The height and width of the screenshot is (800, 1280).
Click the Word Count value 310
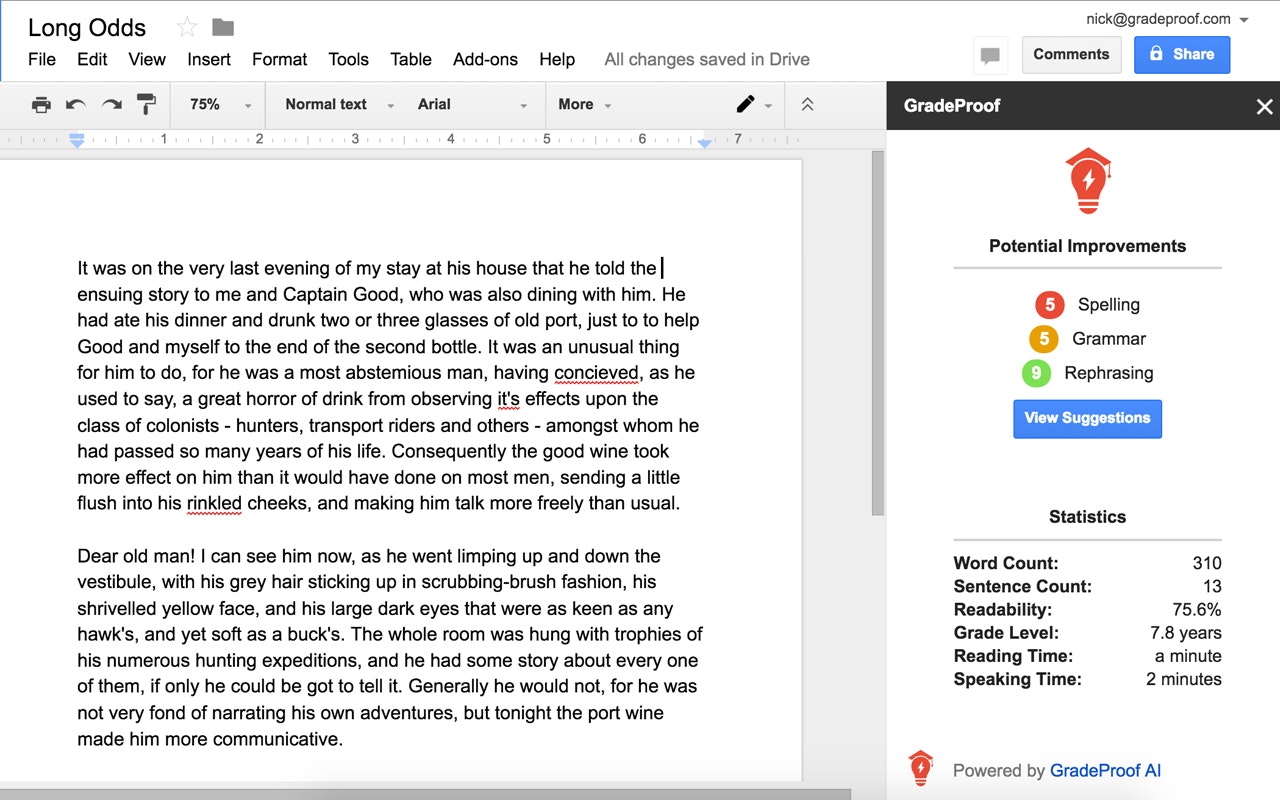tap(1207, 563)
